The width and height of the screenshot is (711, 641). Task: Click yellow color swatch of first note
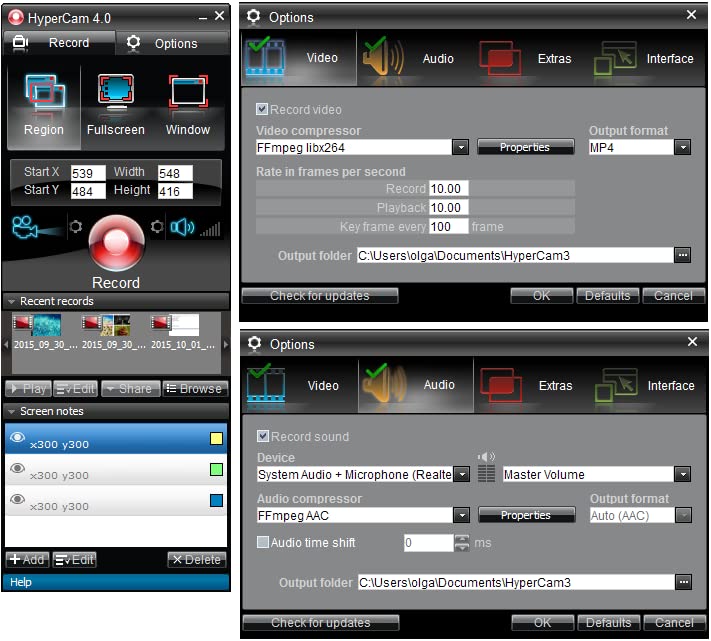216,438
